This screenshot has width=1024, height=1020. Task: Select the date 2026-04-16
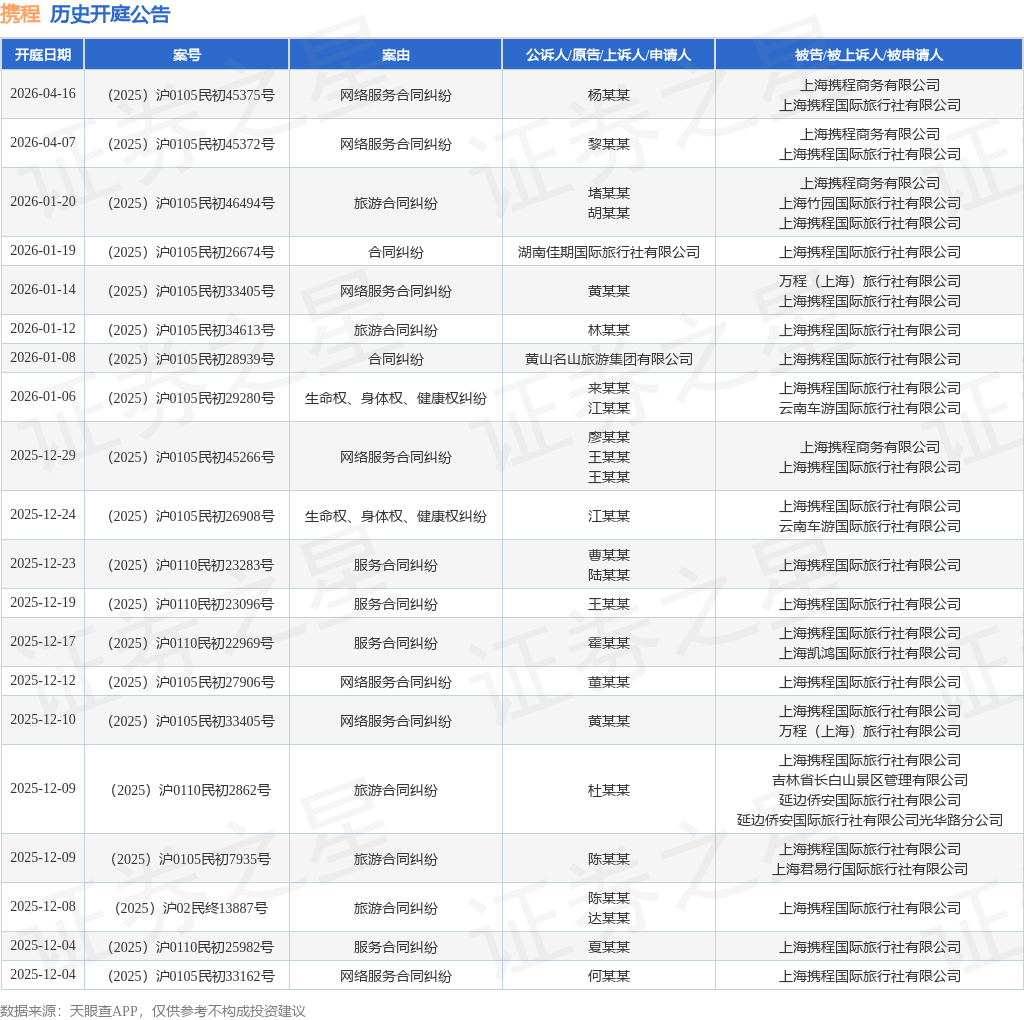pyautogui.click(x=43, y=93)
